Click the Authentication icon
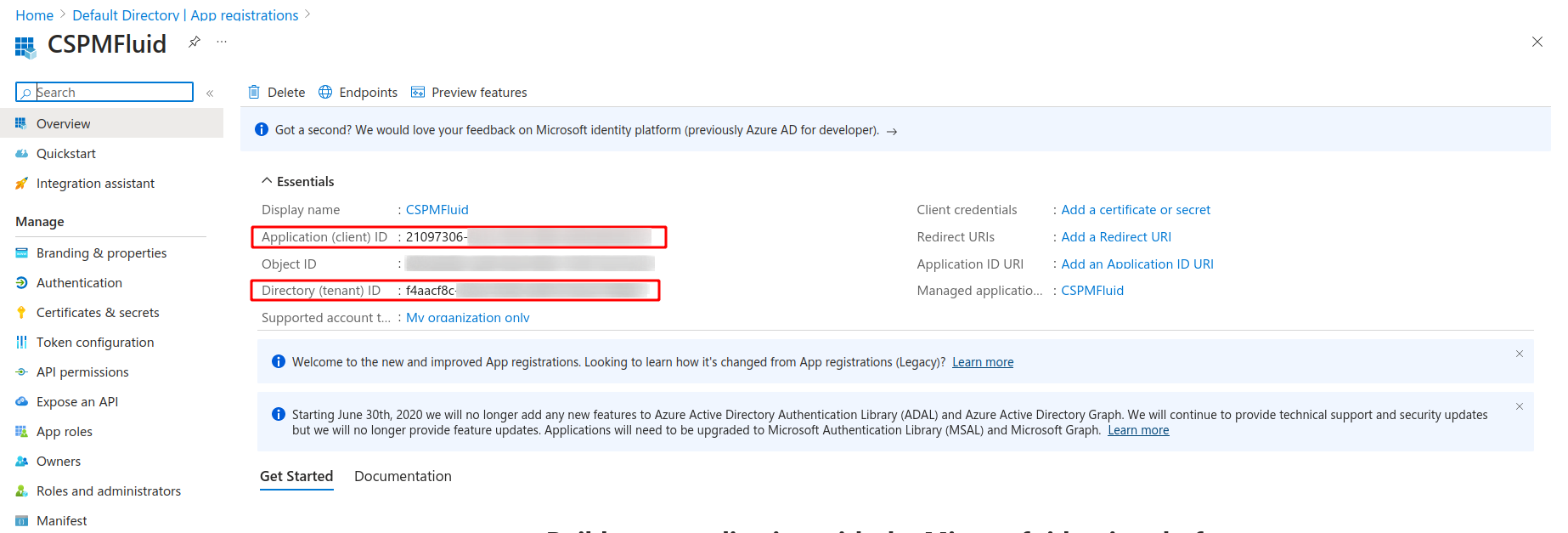The height and width of the screenshot is (533, 1568). coord(21,282)
